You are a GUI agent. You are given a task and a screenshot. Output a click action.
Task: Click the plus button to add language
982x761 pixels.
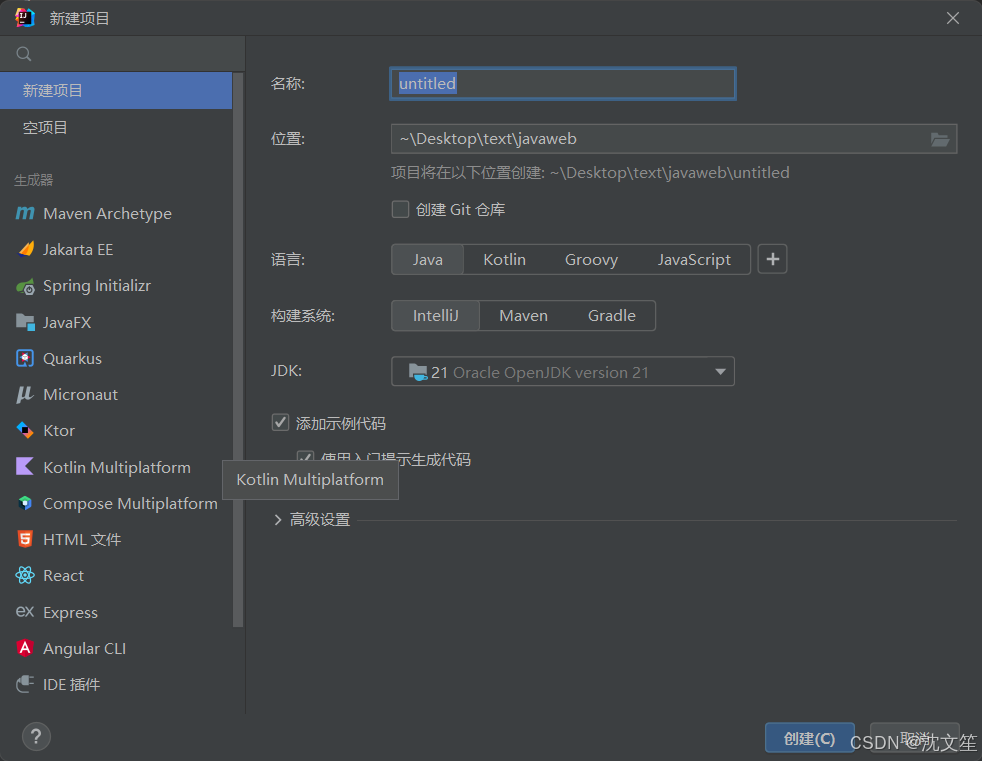coord(772,259)
